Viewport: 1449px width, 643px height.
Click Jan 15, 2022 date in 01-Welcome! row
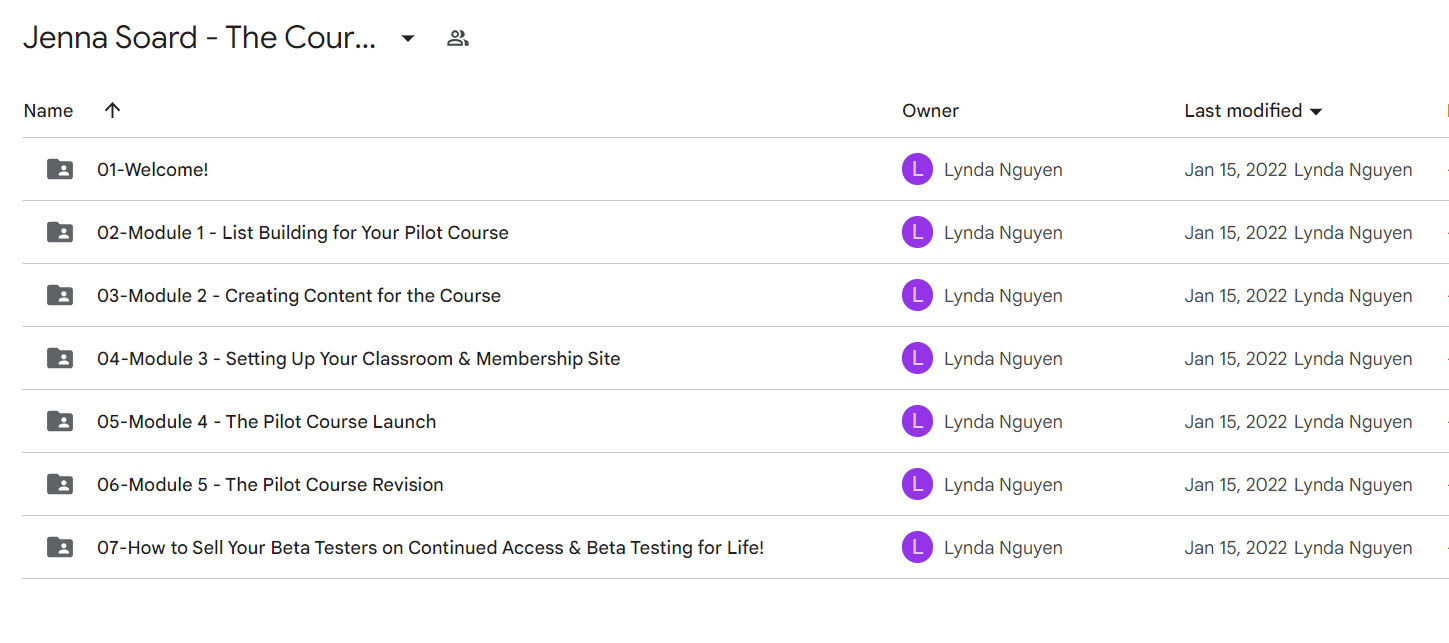click(x=1236, y=169)
